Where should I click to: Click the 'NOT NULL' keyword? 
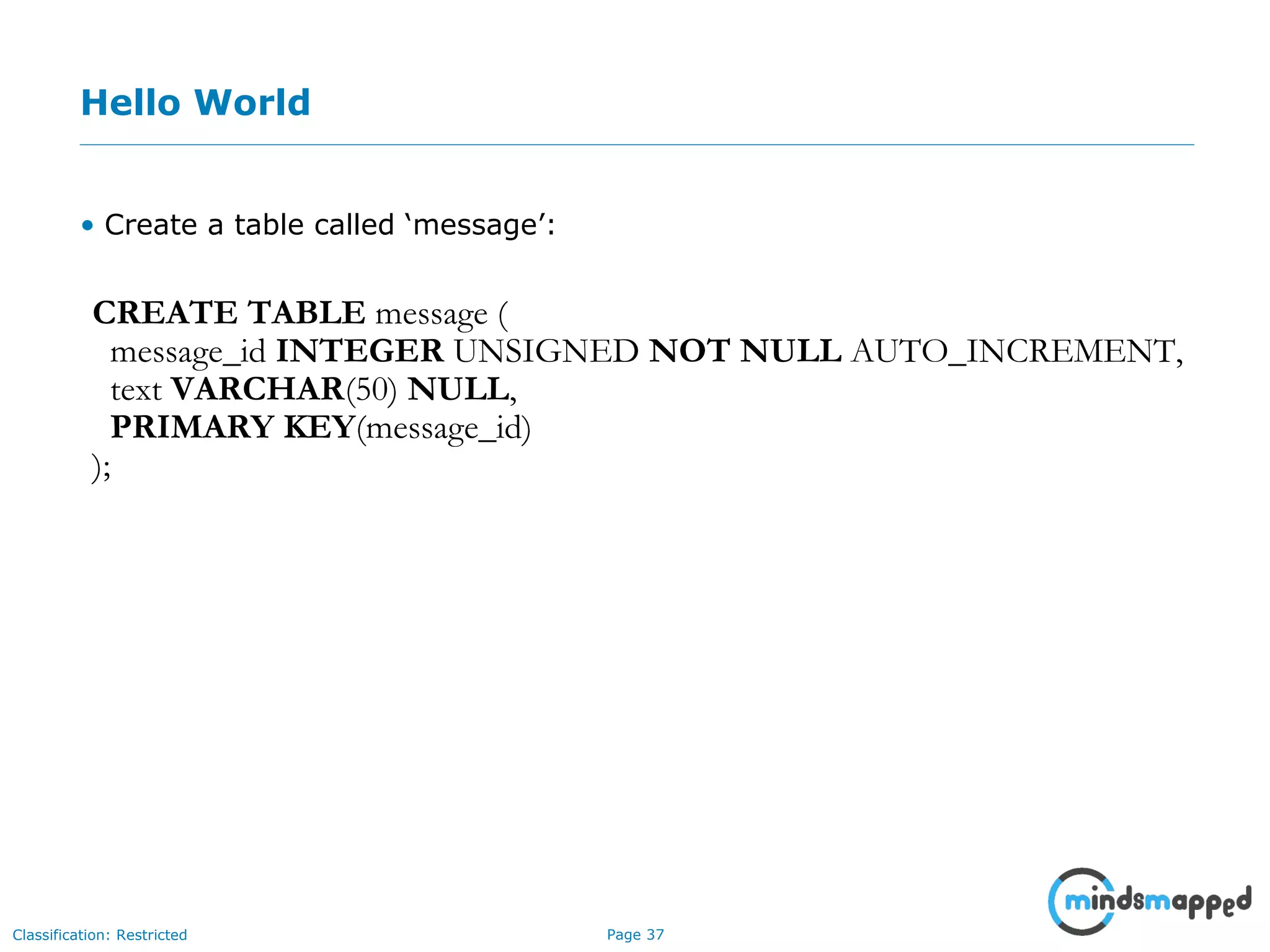pos(745,351)
